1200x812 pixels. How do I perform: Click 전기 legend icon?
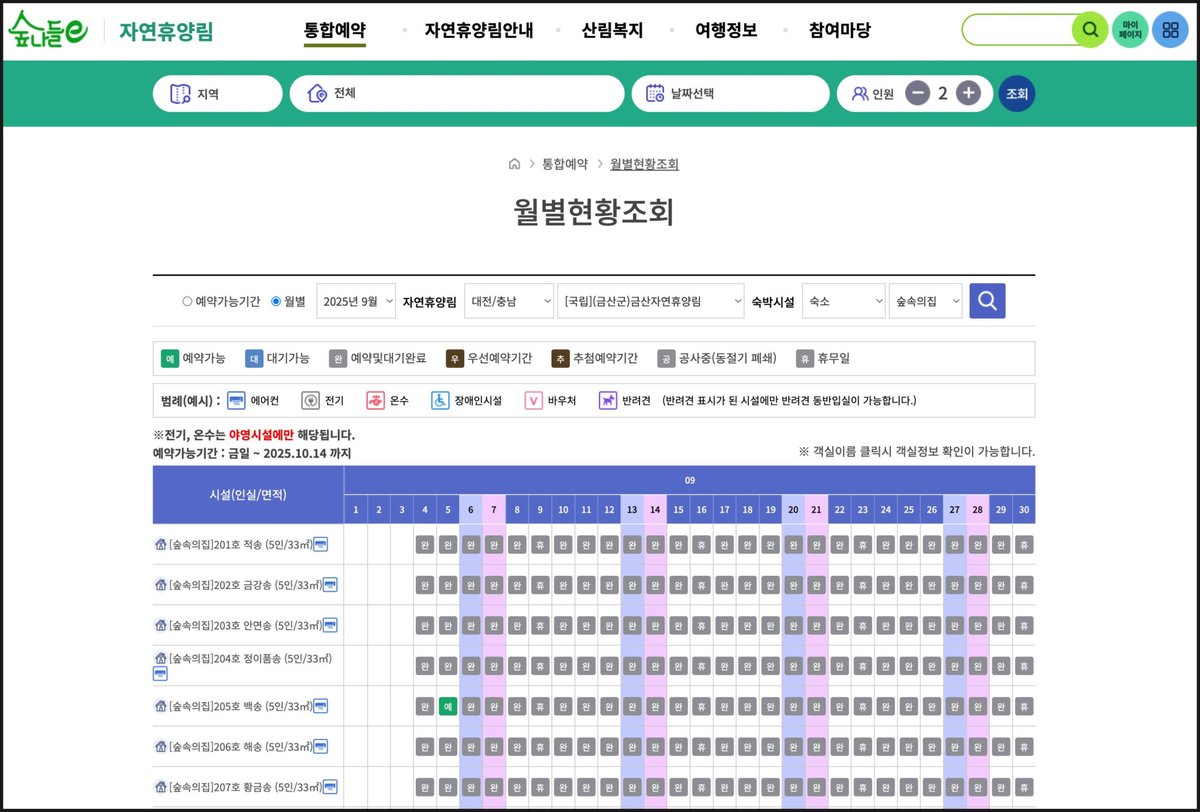click(x=310, y=400)
